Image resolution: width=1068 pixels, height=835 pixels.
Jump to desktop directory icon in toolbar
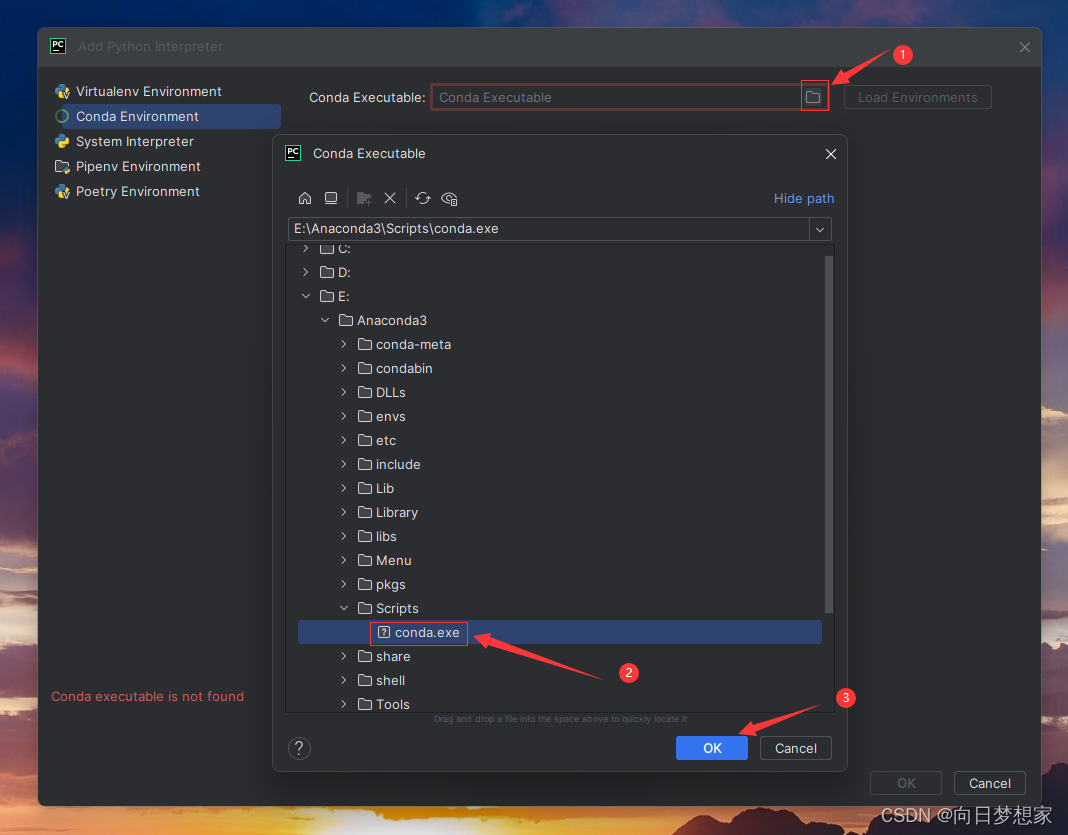[331, 198]
